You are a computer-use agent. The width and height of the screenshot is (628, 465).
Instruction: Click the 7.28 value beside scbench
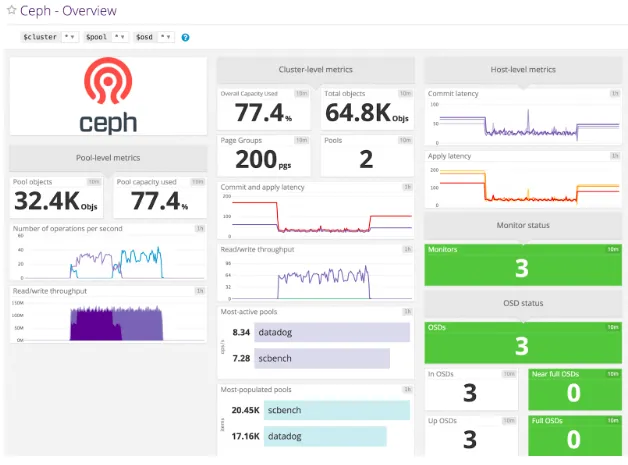pyautogui.click(x=241, y=358)
